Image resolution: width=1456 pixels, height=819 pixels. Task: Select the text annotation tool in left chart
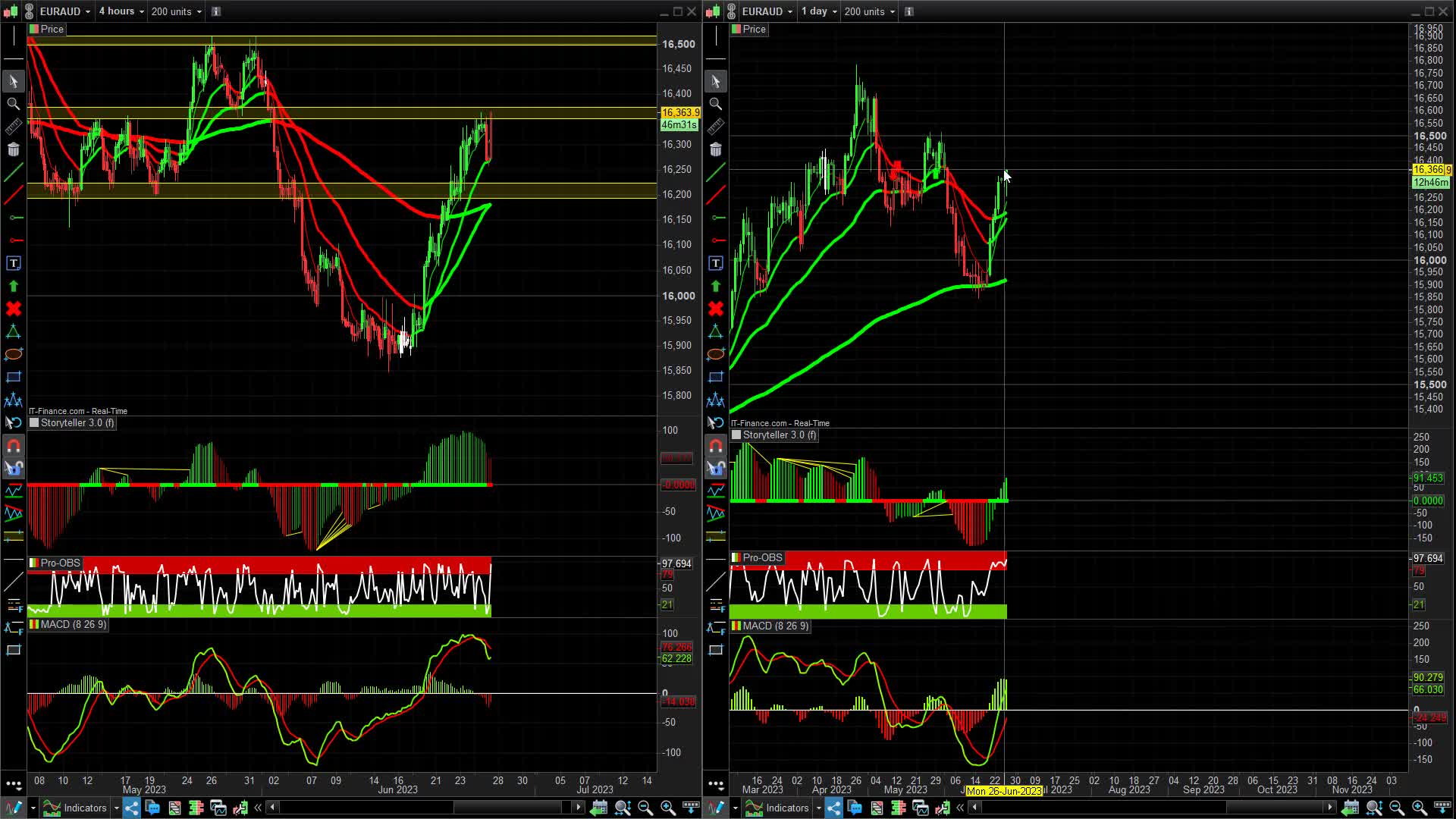pos(13,263)
